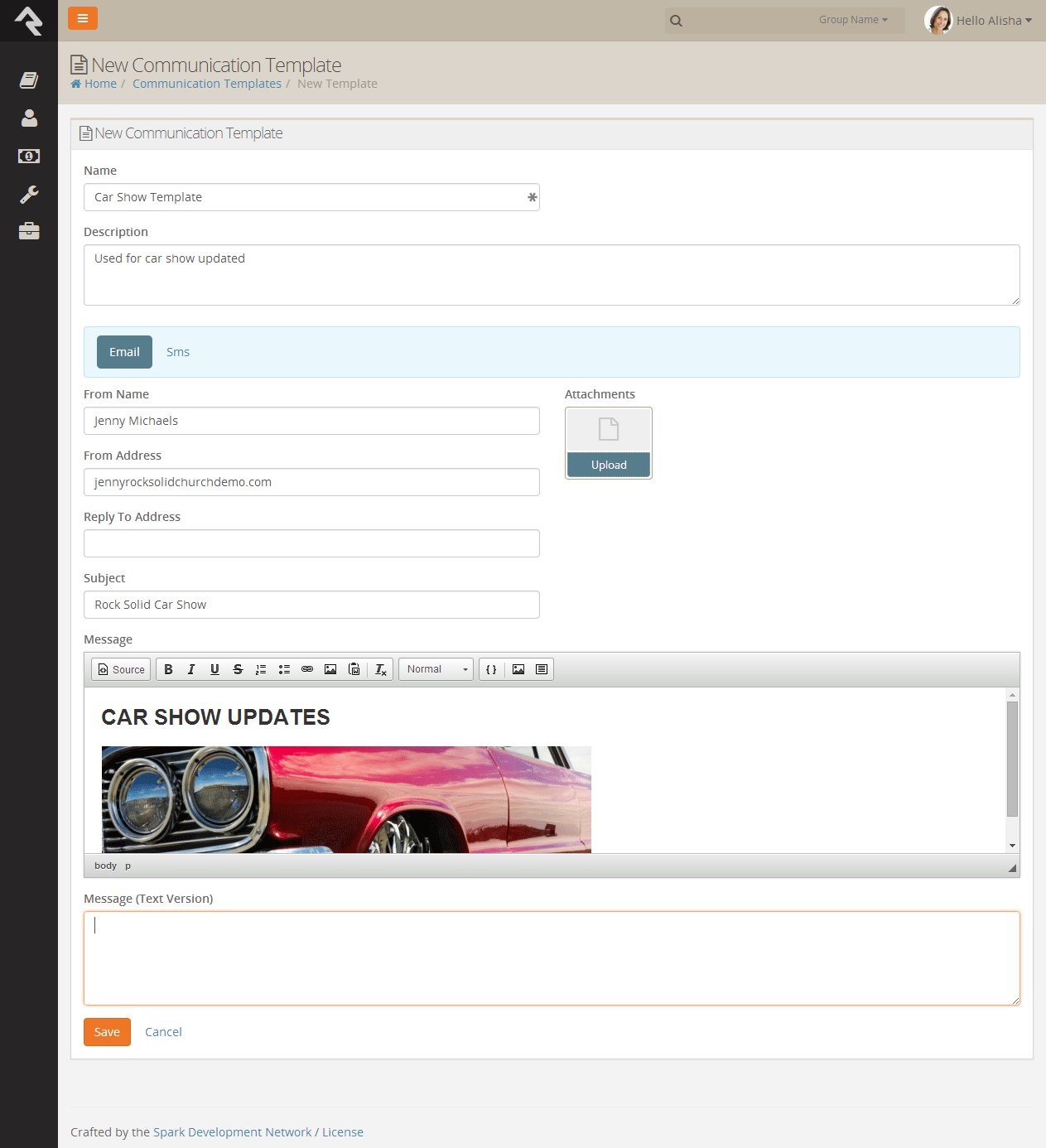
Task: Click the Remove Format icon
Action: 380,669
